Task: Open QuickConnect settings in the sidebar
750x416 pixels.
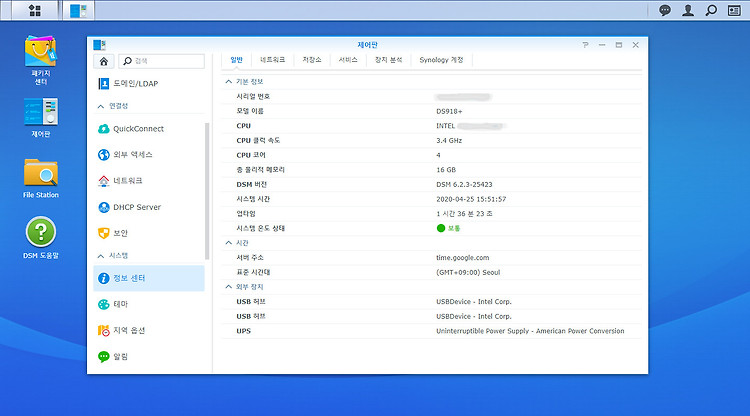Action: pyautogui.click(x=149, y=129)
